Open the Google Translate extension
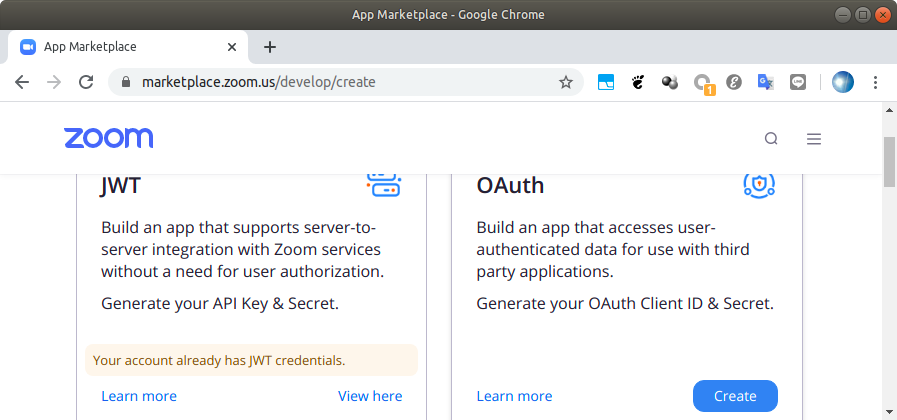 [765, 82]
